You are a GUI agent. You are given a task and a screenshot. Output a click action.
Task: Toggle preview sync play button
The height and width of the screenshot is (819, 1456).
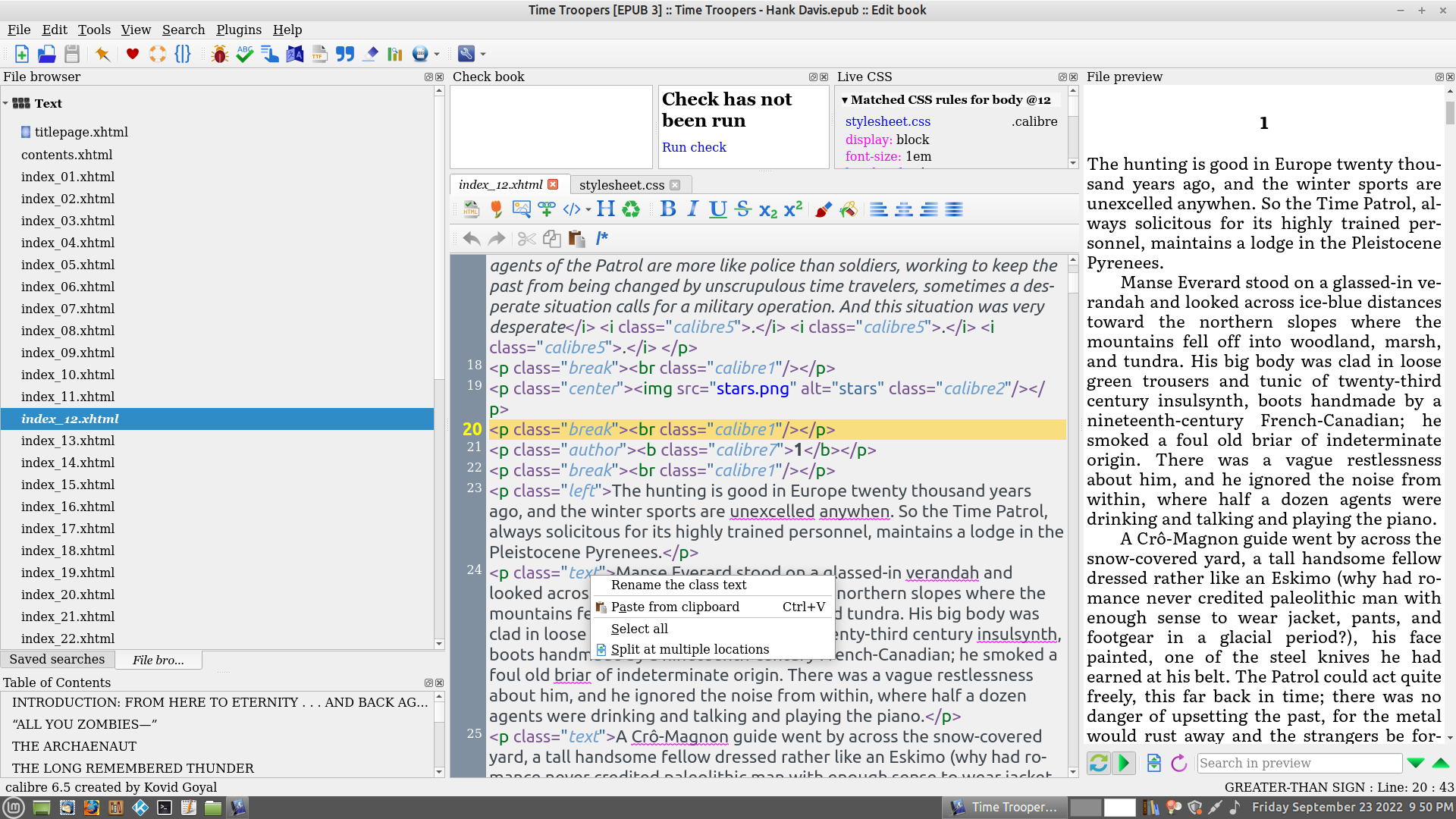pyautogui.click(x=1124, y=763)
